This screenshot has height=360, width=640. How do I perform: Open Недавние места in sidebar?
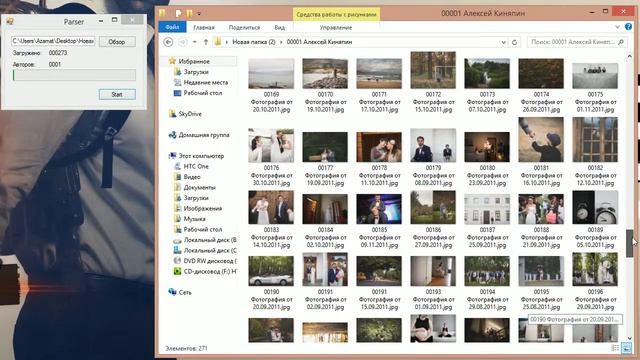tap(205, 82)
